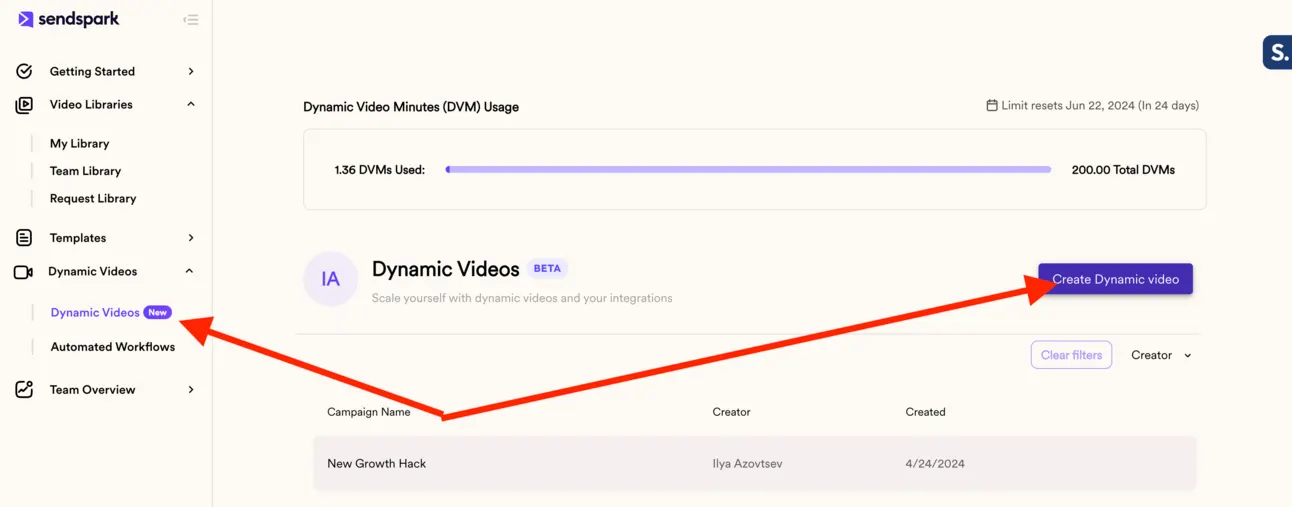Viewport: 1292px width, 507px height.
Task: Click the 1.36 DVMs Used label
Action: [x=380, y=170]
